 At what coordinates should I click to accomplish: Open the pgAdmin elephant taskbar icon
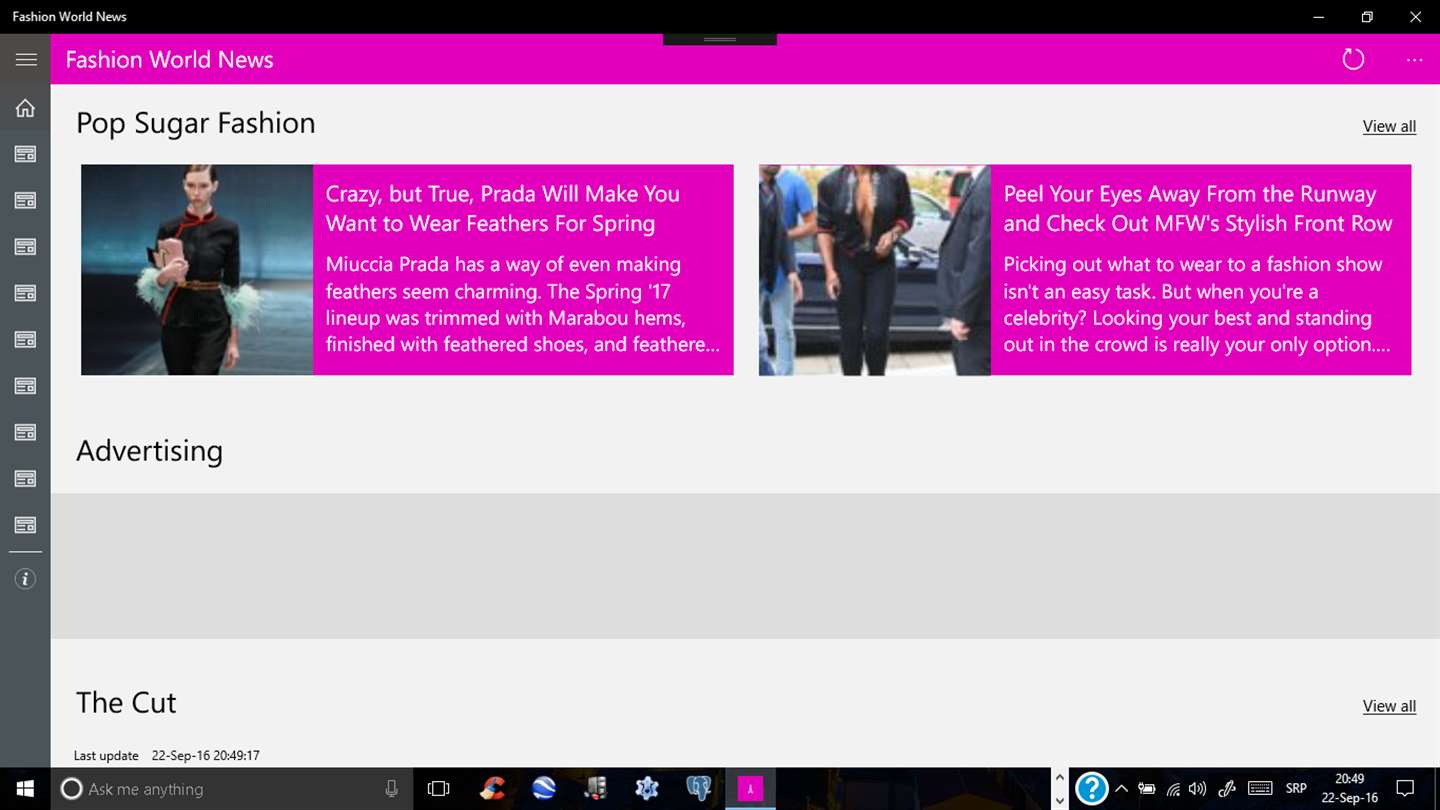(x=698, y=789)
